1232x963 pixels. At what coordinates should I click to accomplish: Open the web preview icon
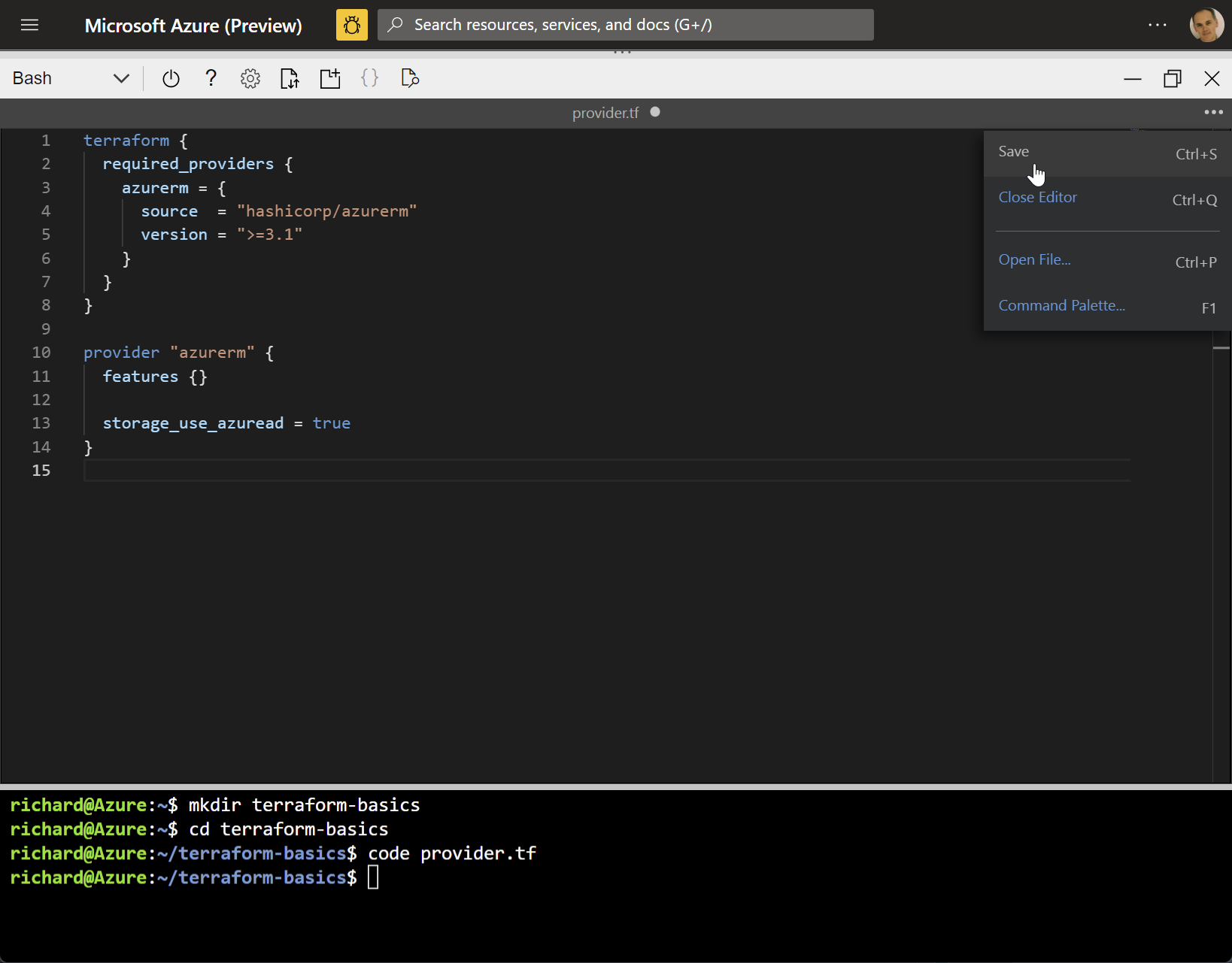click(410, 78)
